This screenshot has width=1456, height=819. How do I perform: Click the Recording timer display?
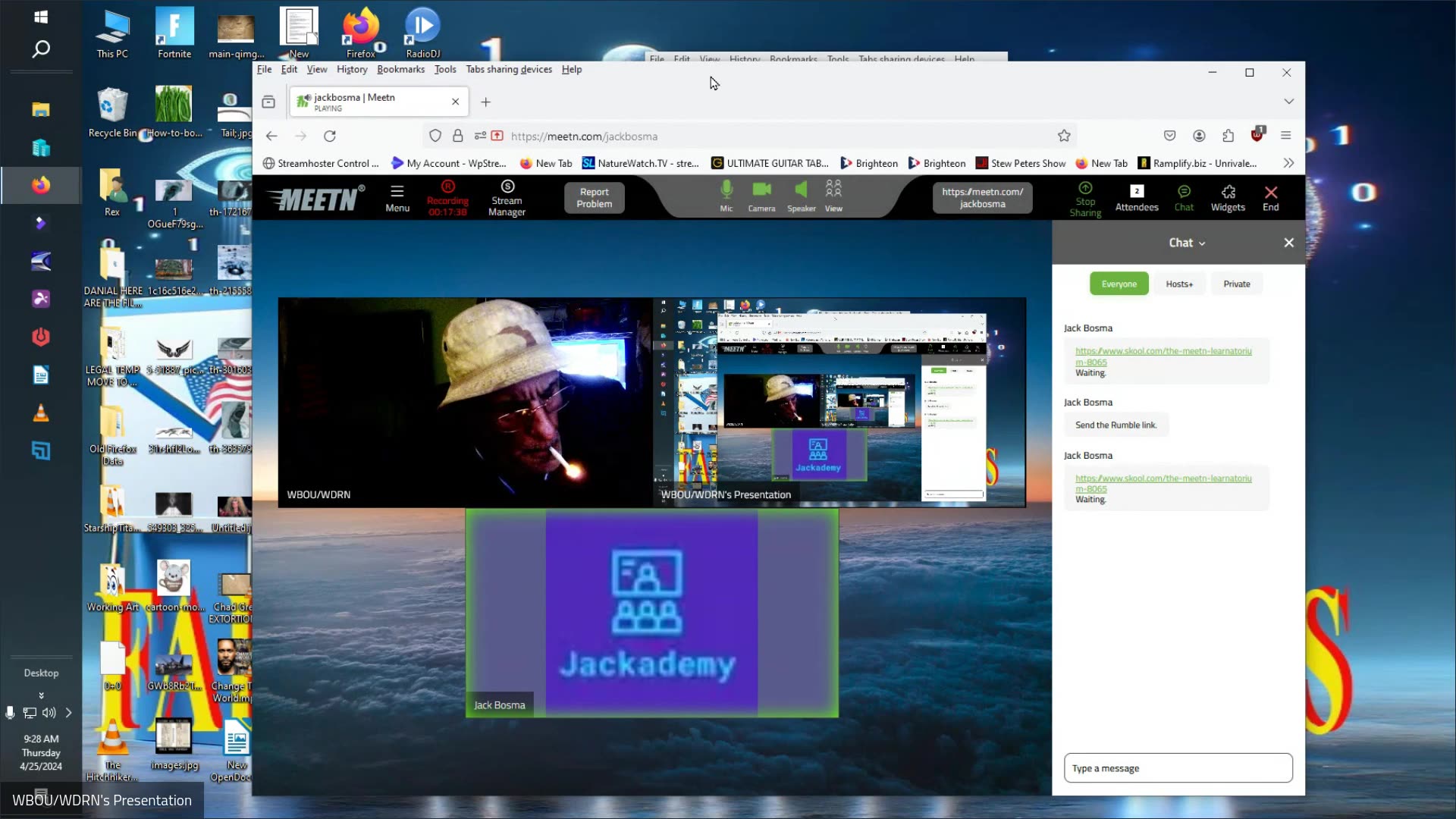(448, 210)
